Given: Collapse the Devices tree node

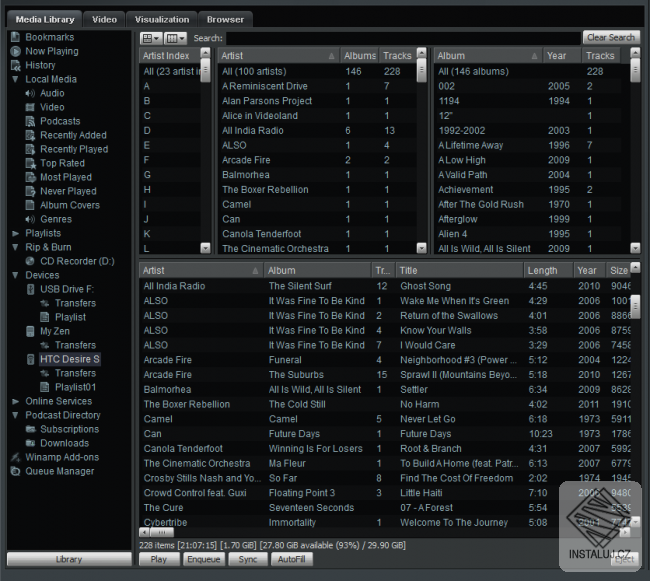Looking at the screenshot, I should 15,275.
